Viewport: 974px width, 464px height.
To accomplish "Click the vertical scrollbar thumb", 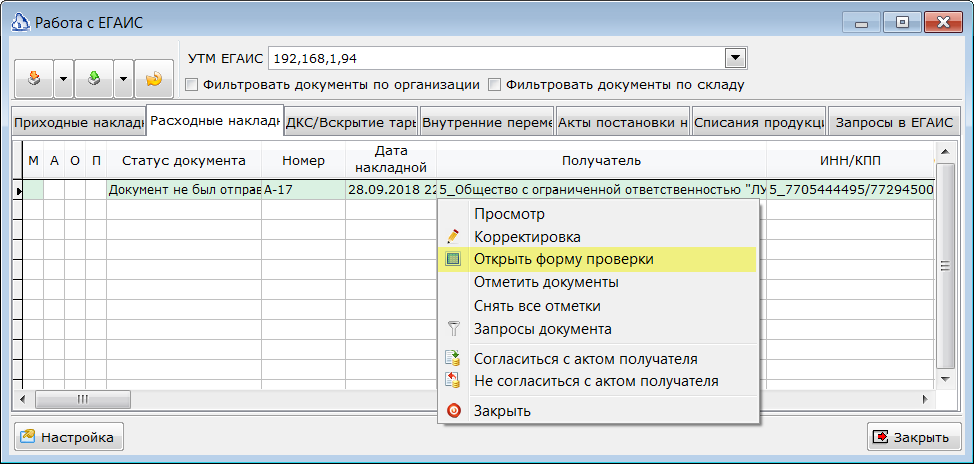I will tap(945, 266).
